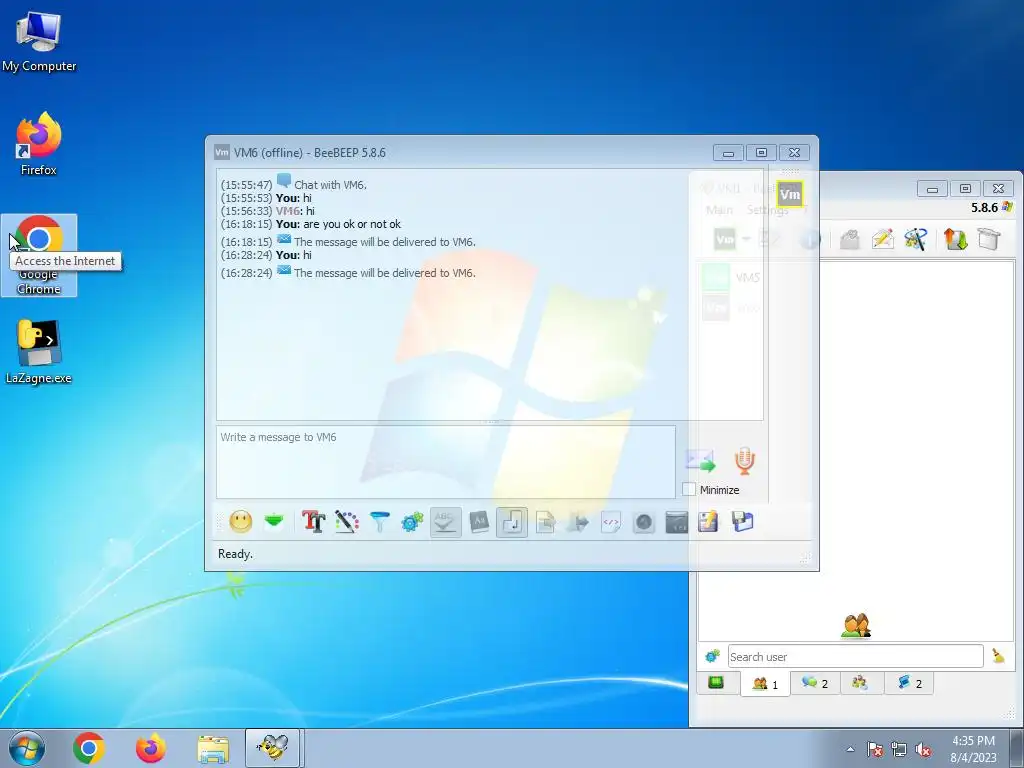
Task: Click the send file document icon
Action: 545,522
